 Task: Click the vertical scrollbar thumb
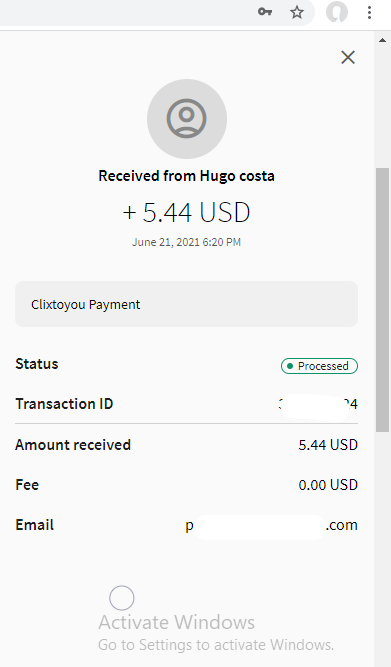click(x=382, y=300)
